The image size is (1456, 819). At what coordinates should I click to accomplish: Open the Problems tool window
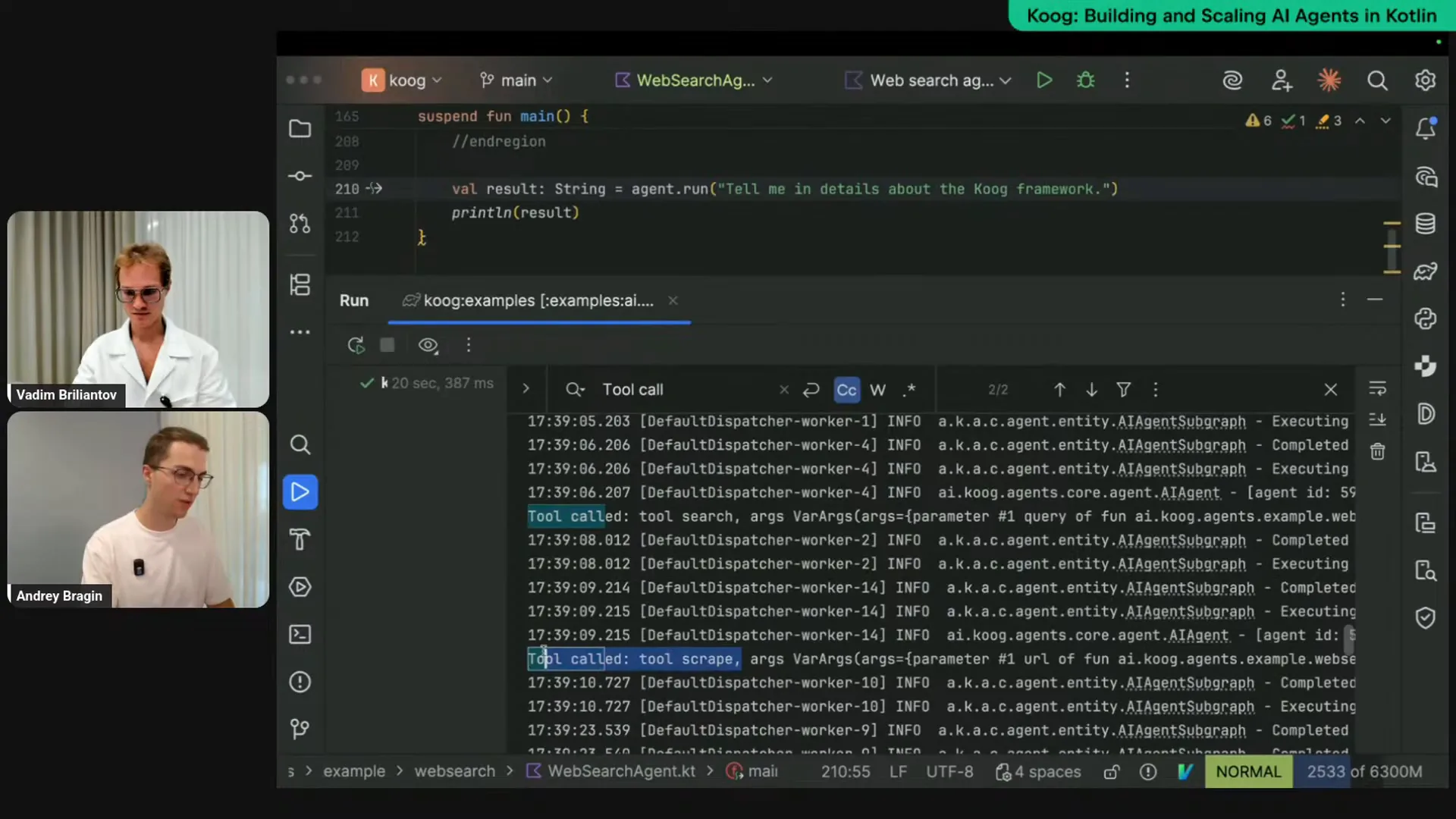300,682
